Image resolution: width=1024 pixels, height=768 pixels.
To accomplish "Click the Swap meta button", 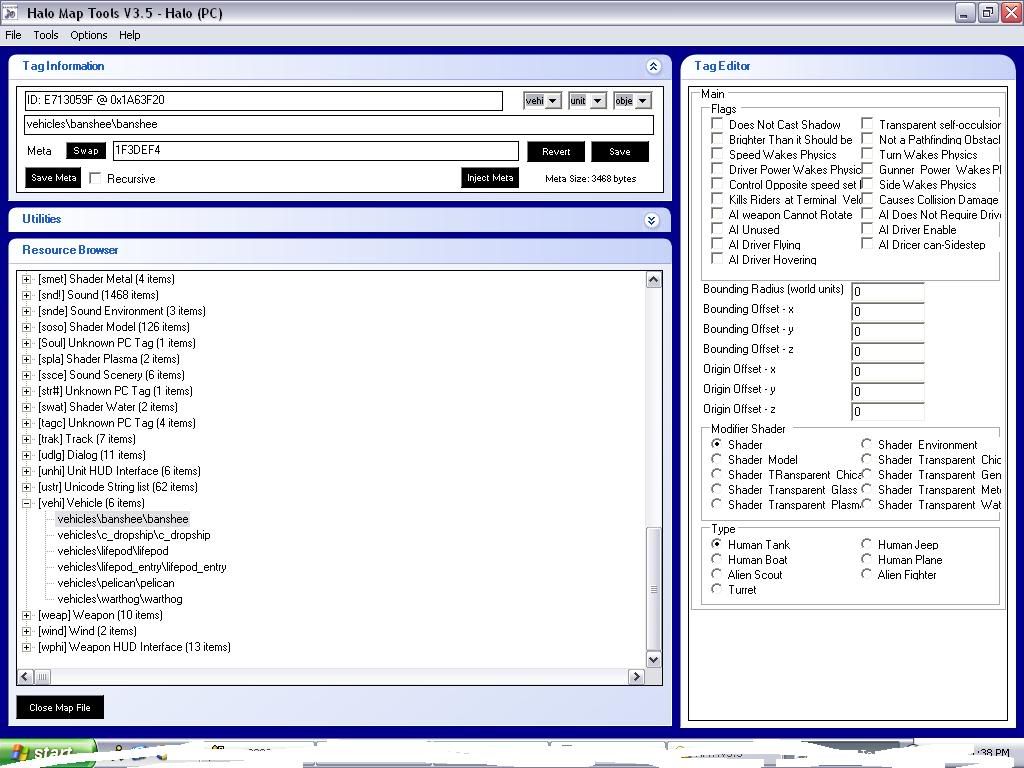I will [x=86, y=151].
